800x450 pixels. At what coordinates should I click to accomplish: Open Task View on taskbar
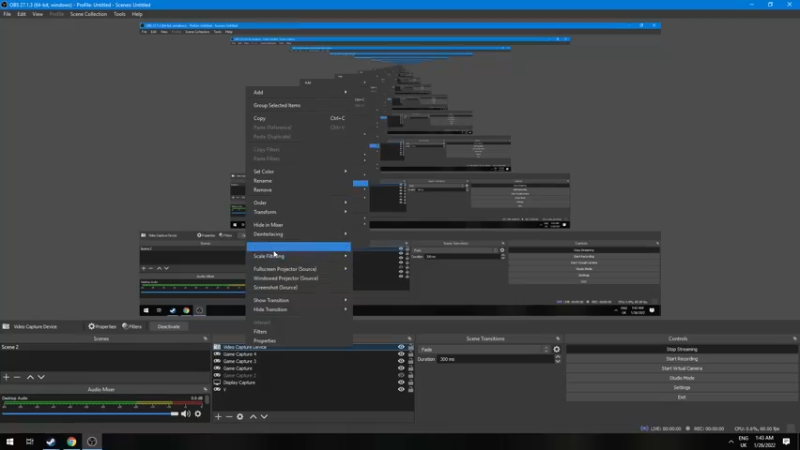click(30, 441)
